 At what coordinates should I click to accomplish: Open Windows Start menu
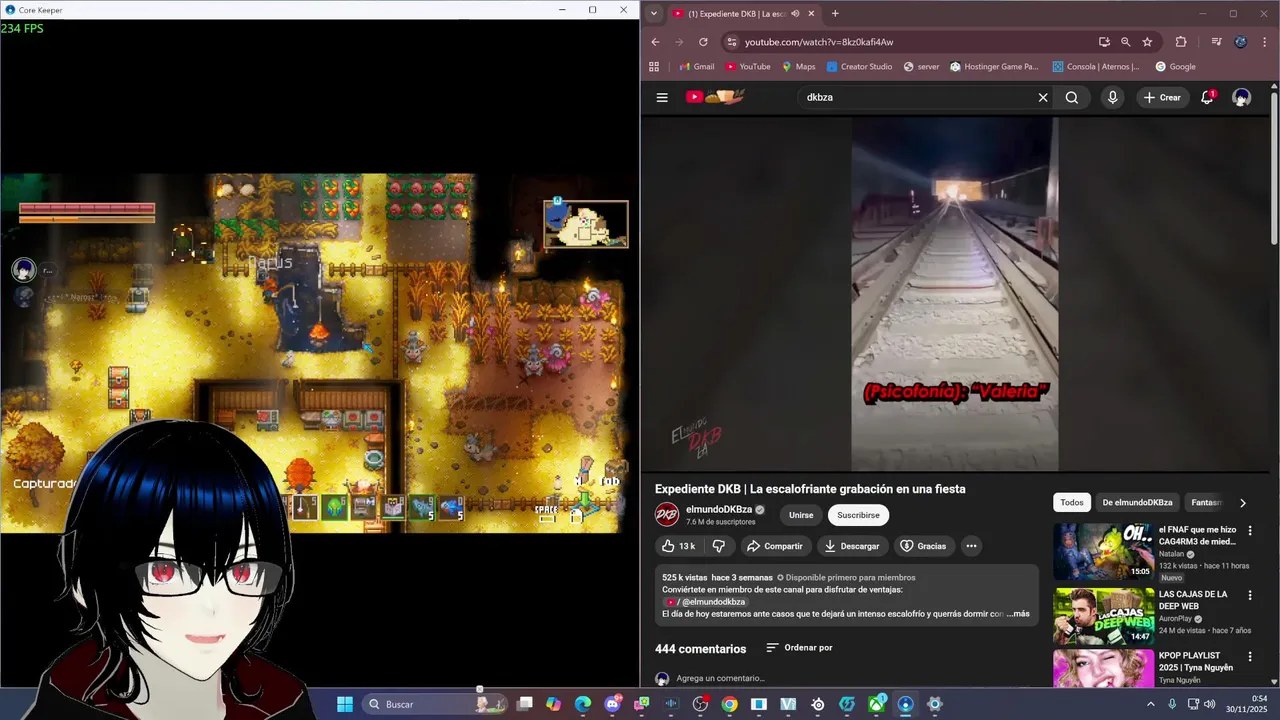tap(344, 704)
